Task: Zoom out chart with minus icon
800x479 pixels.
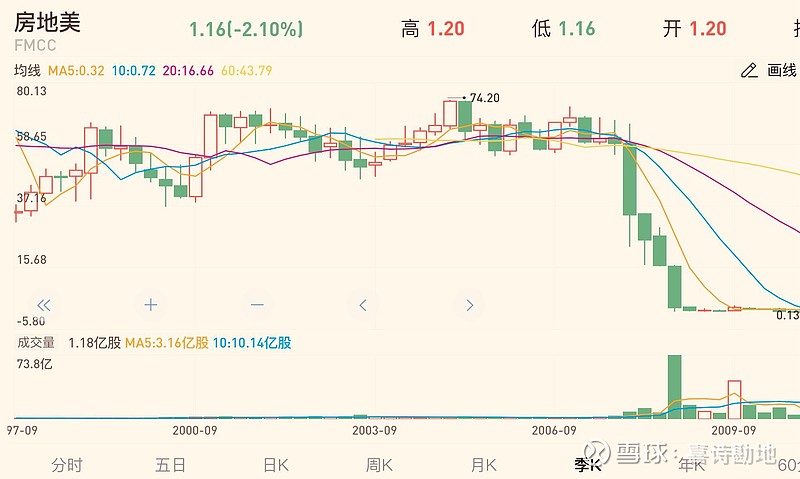Action: click(x=258, y=305)
